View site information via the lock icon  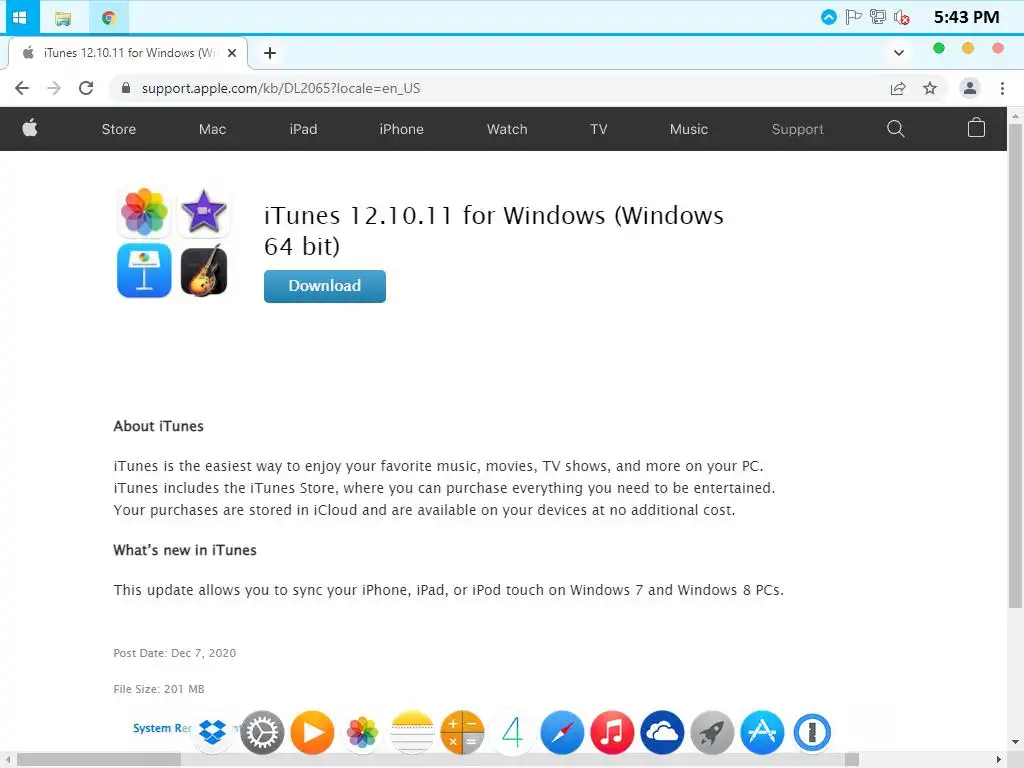(x=126, y=88)
